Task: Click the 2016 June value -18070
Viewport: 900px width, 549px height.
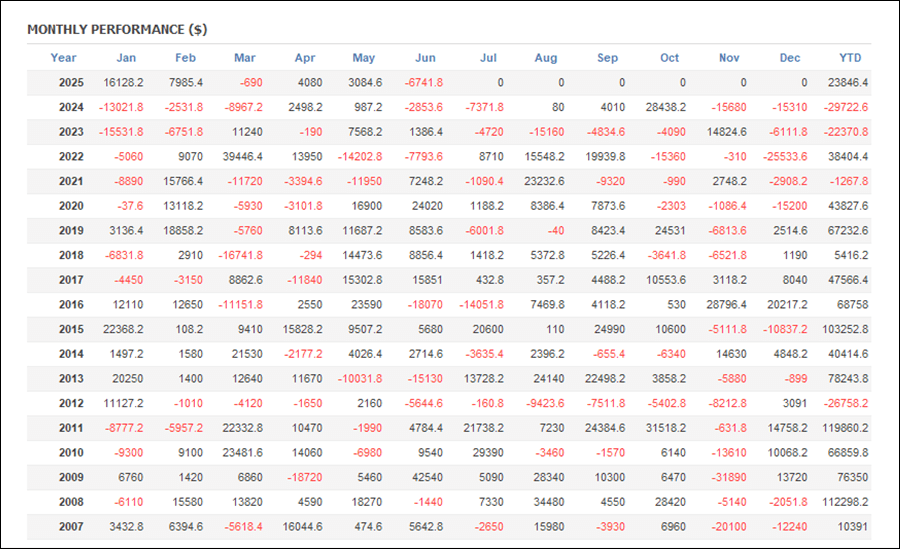Action: 425,305
